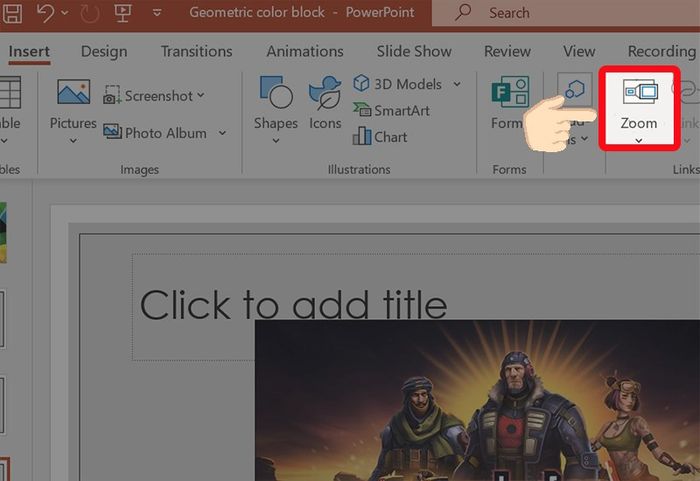The height and width of the screenshot is (481, 700).
Task: Insert a Chart from the ribbon
Action: pos(380,136)
